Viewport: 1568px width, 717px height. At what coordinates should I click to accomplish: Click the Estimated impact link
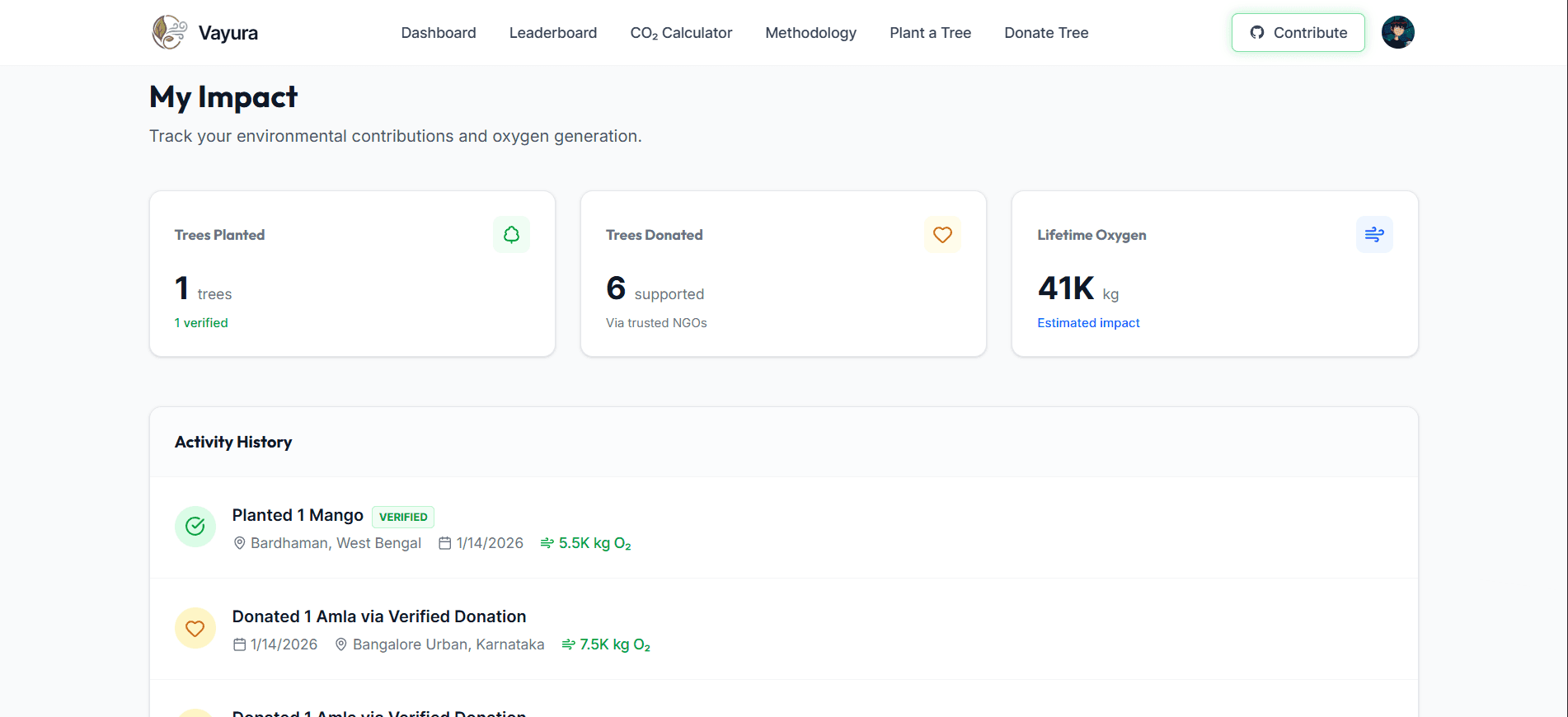[x=1087, y=323]
